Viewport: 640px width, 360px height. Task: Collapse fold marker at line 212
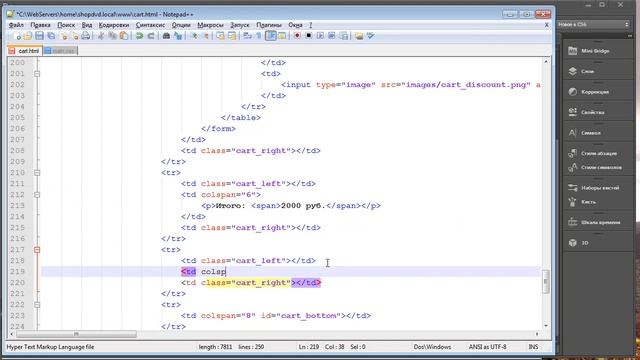[37, 195]
